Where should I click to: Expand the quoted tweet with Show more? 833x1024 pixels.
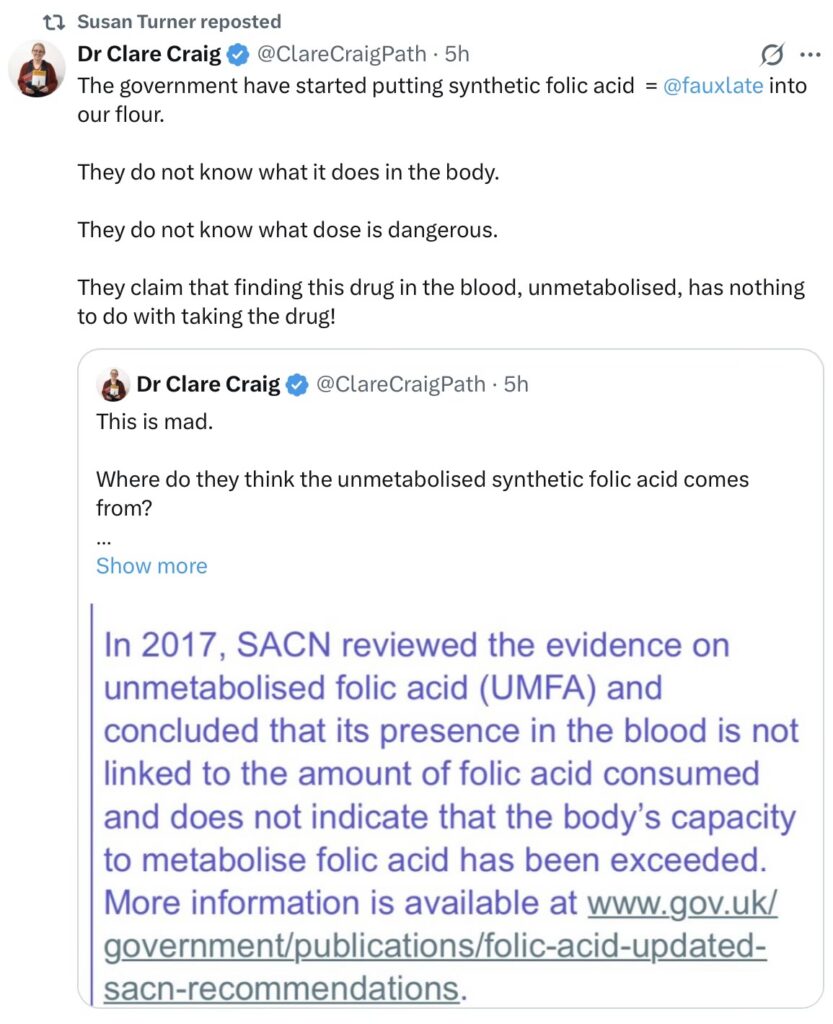pyautogui.click(x=152, y=566)
